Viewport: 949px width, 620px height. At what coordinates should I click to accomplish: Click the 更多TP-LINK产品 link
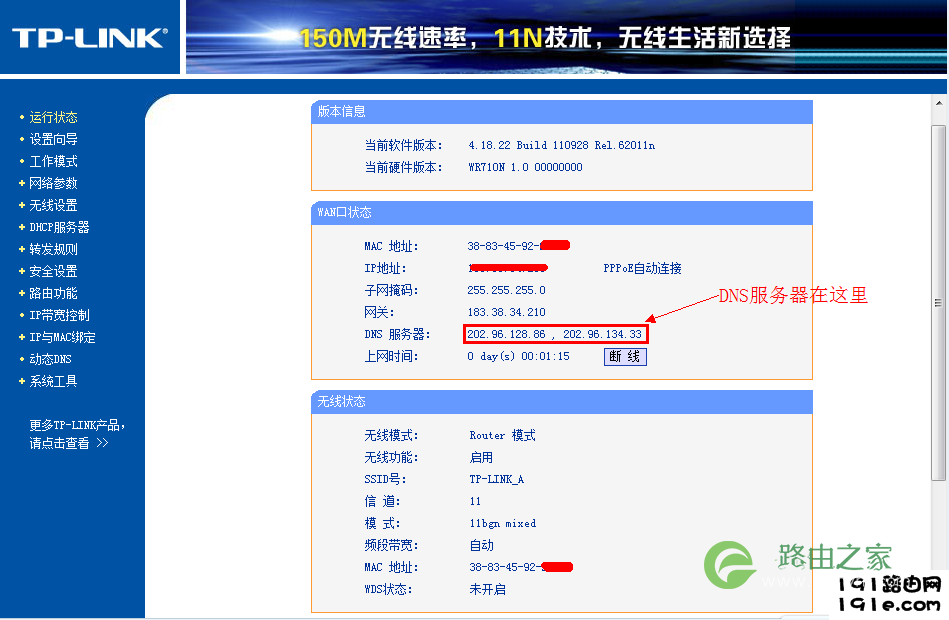(x=77, y=434)
